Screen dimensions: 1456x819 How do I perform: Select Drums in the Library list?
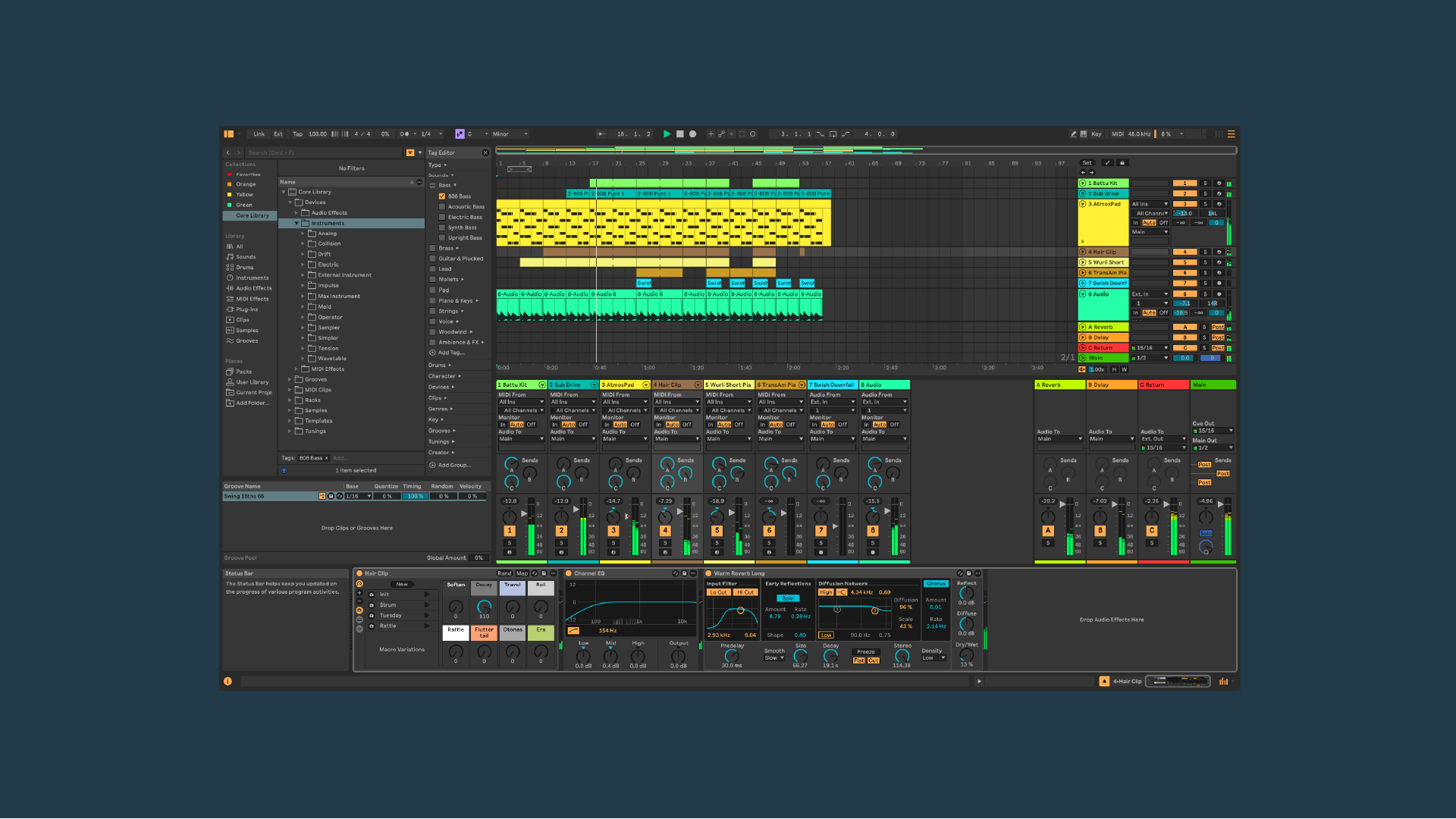tap(244, 268)
